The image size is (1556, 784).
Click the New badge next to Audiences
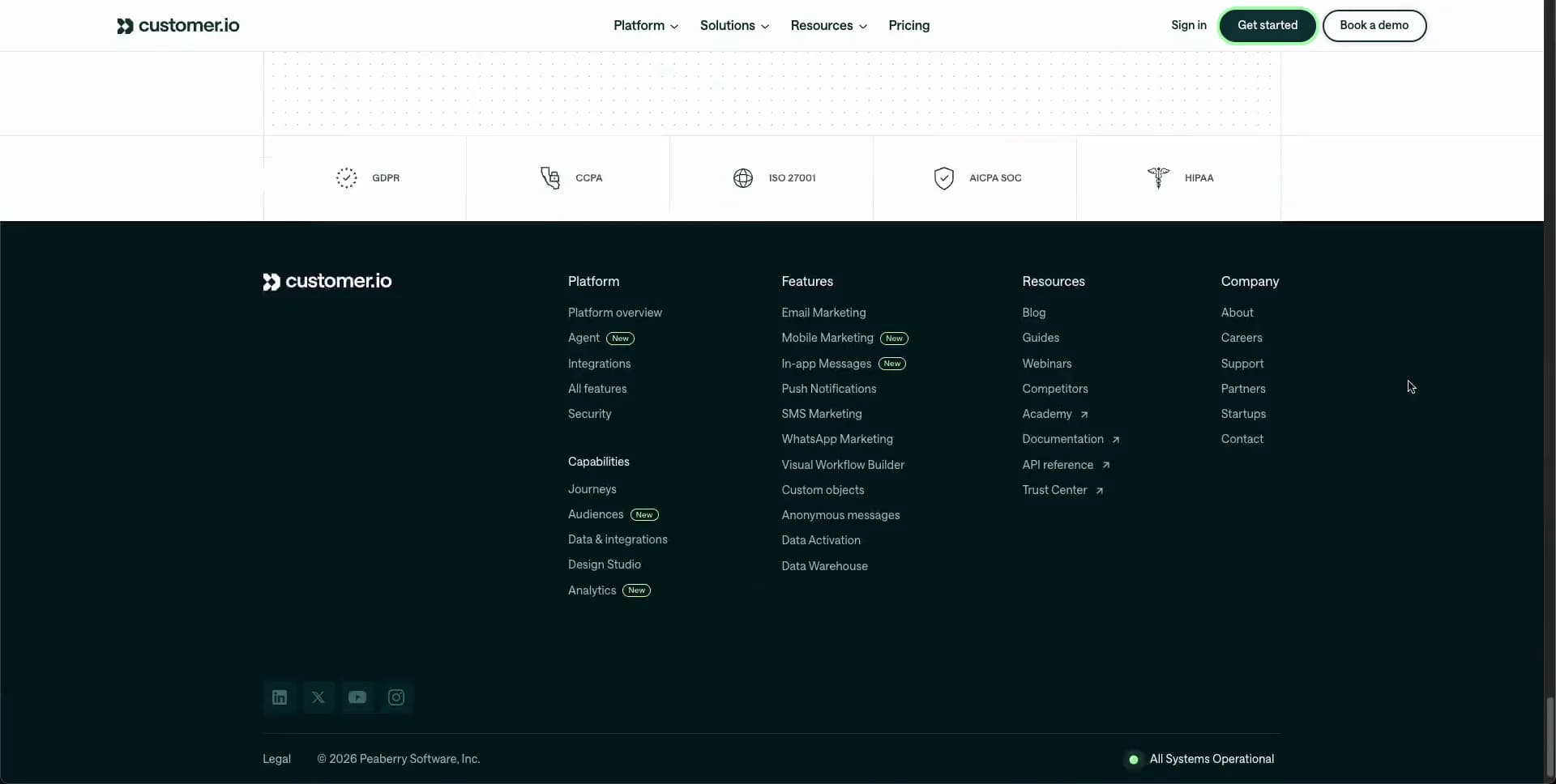(x=644, y=515)
